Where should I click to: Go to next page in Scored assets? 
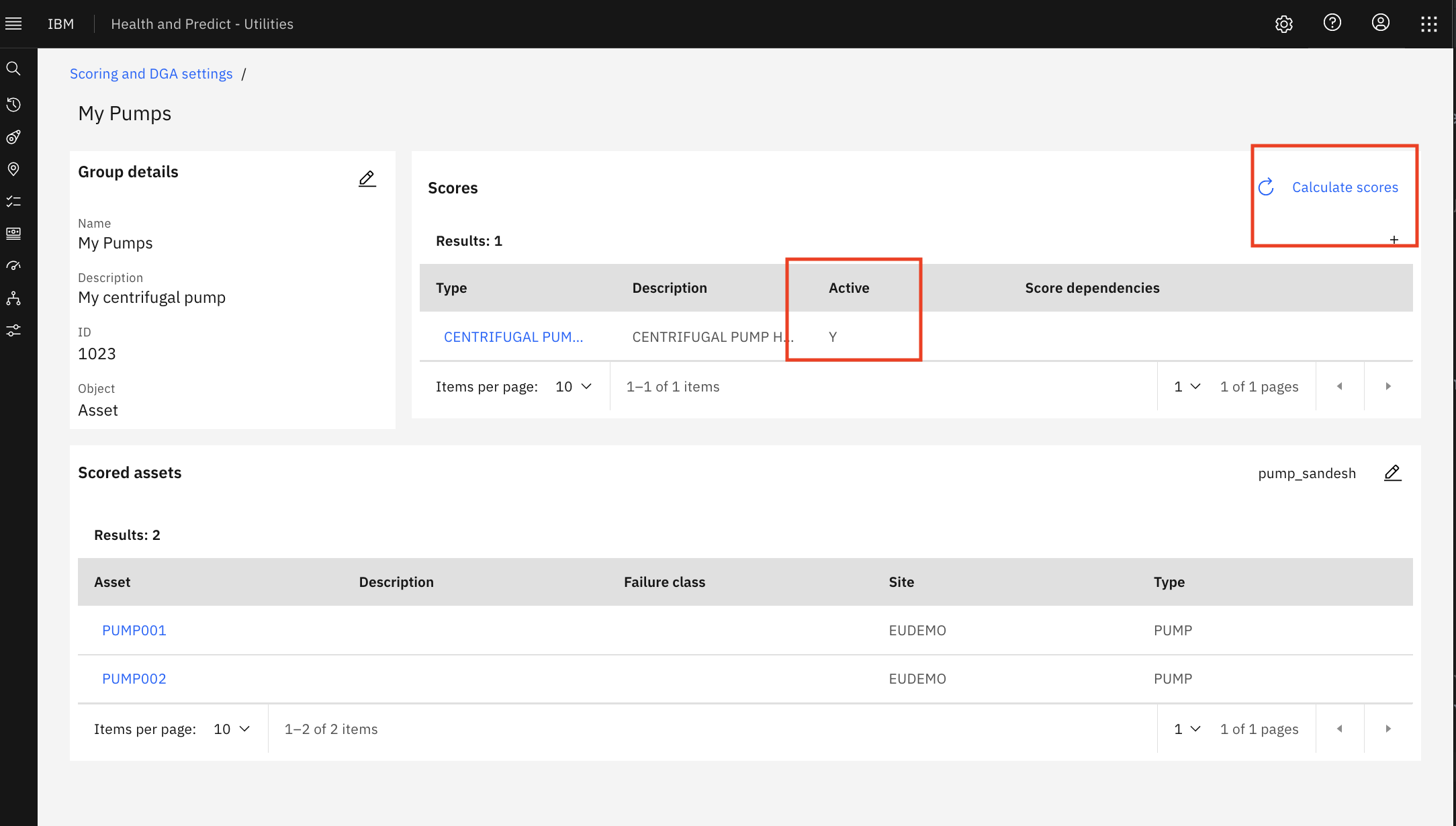[x=1388, y=729]
